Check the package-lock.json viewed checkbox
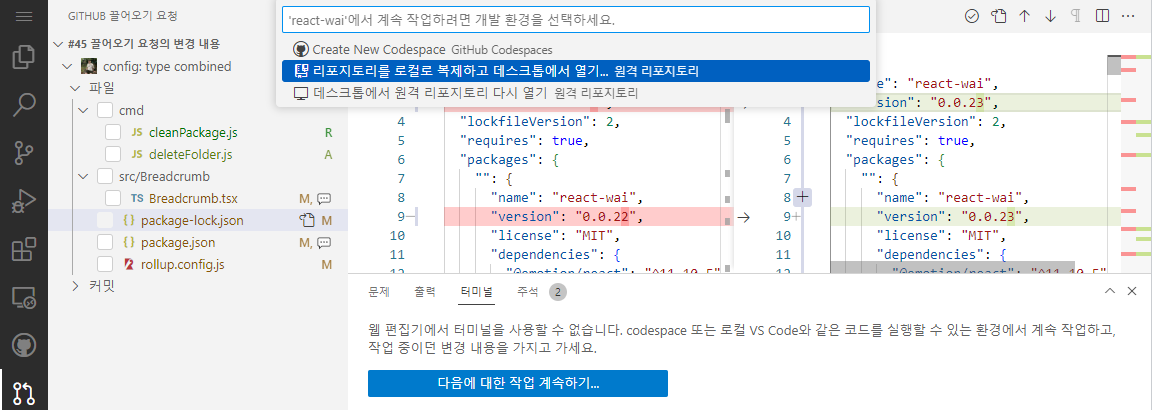1152x410 pixels. tap(105, 220)
